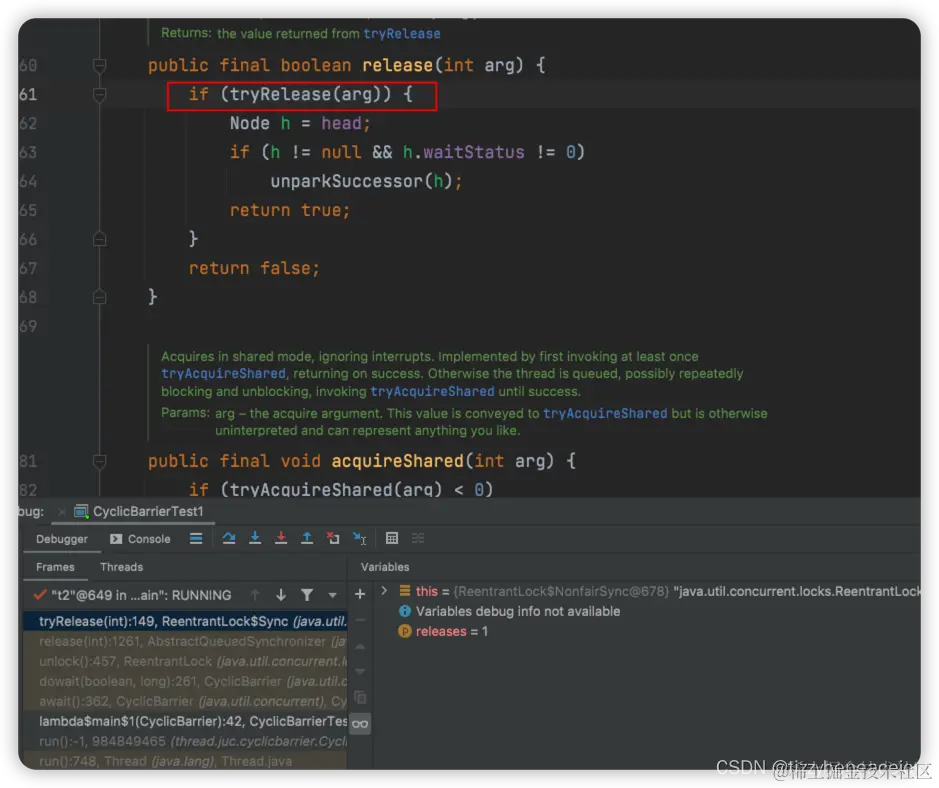Click tryAcquireShared link before 'until success'
The width and height of the screenshot is (939, 788).
[x=432, y=392]
